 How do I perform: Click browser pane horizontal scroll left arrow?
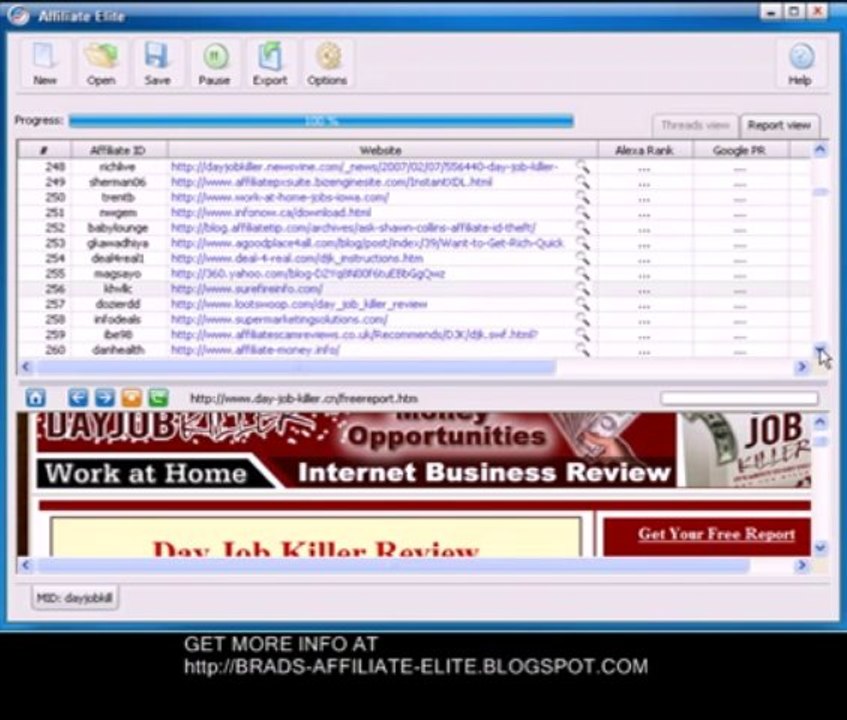[x=25, y=565]
